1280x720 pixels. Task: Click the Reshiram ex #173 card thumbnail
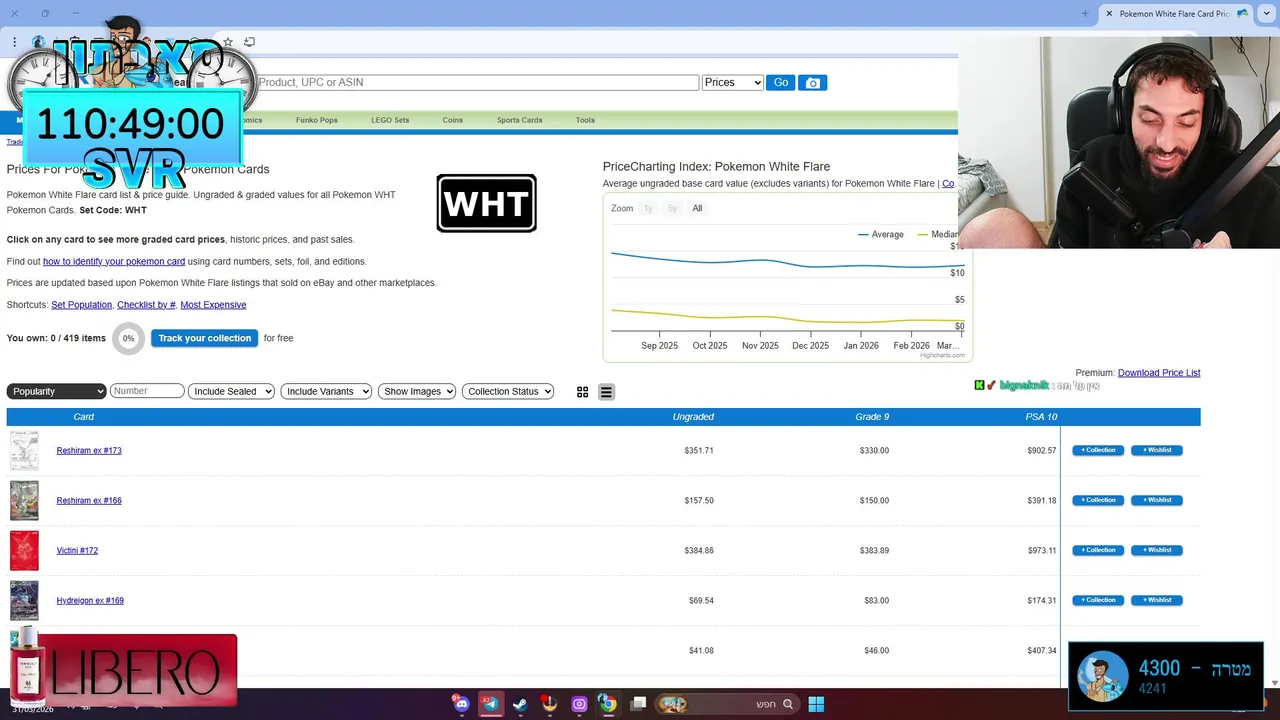[x=24, y=451]
